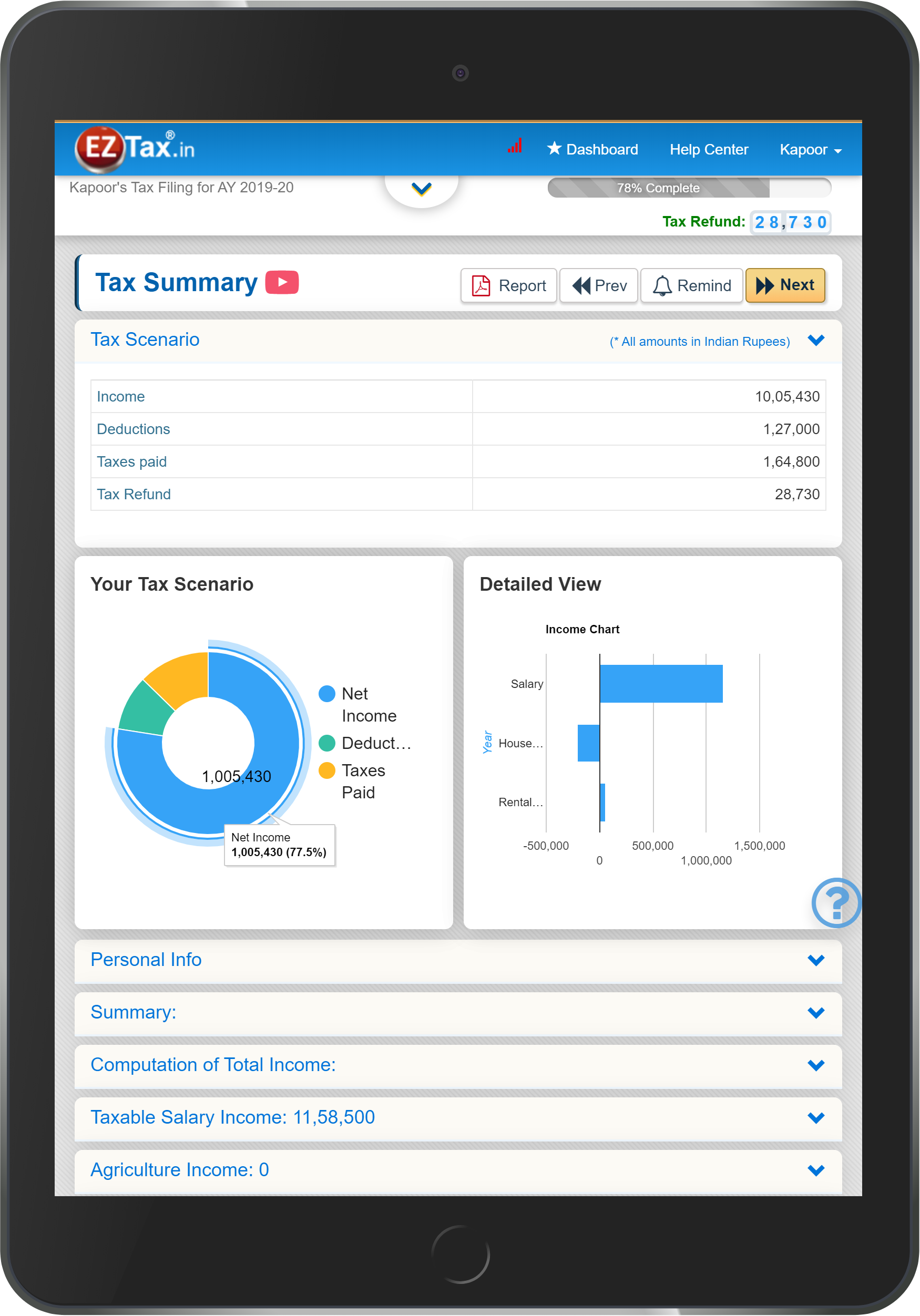Viewport: 920px width, 1316px height.
Task: Go to the previous step with Prev
Action: pos(599,285)
